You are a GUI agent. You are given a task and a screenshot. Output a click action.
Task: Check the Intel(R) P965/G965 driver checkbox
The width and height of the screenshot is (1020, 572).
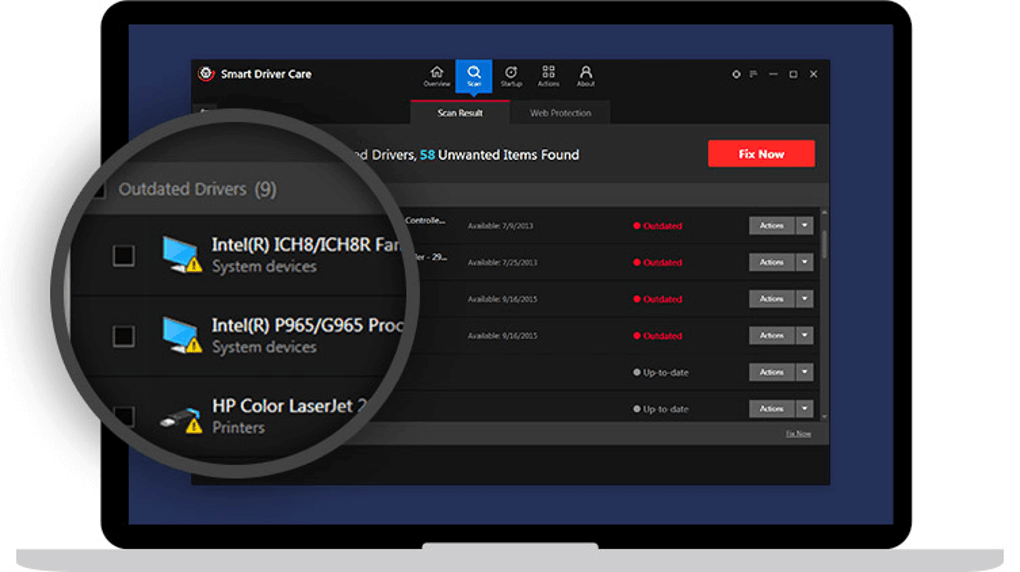[124, 336]
